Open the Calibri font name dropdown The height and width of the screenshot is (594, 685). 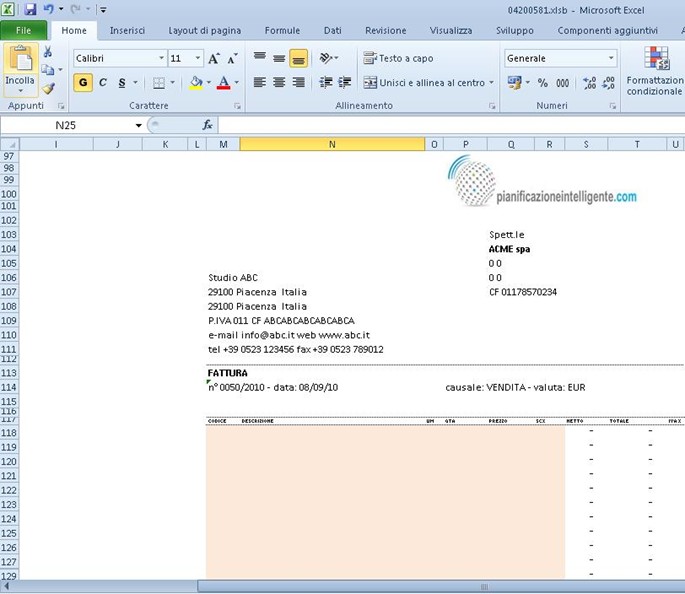click(x=160, y=59)
